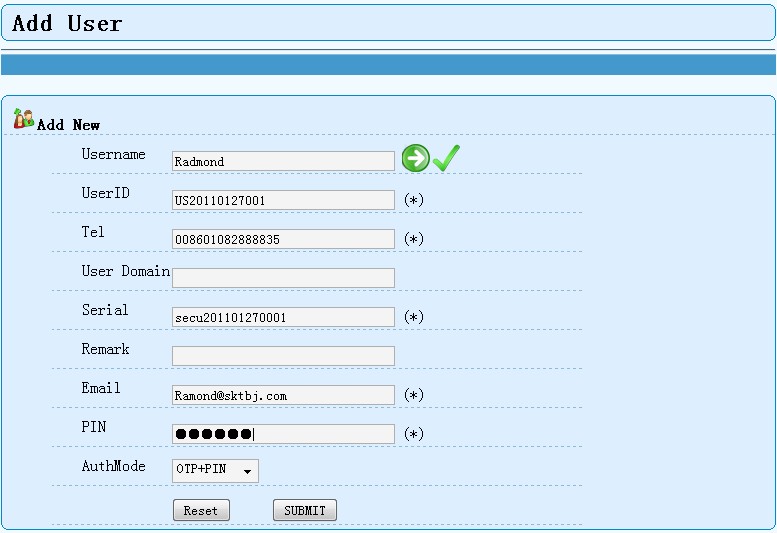Click the UserID label
777x533 pixels.
(x=106, y=193)
